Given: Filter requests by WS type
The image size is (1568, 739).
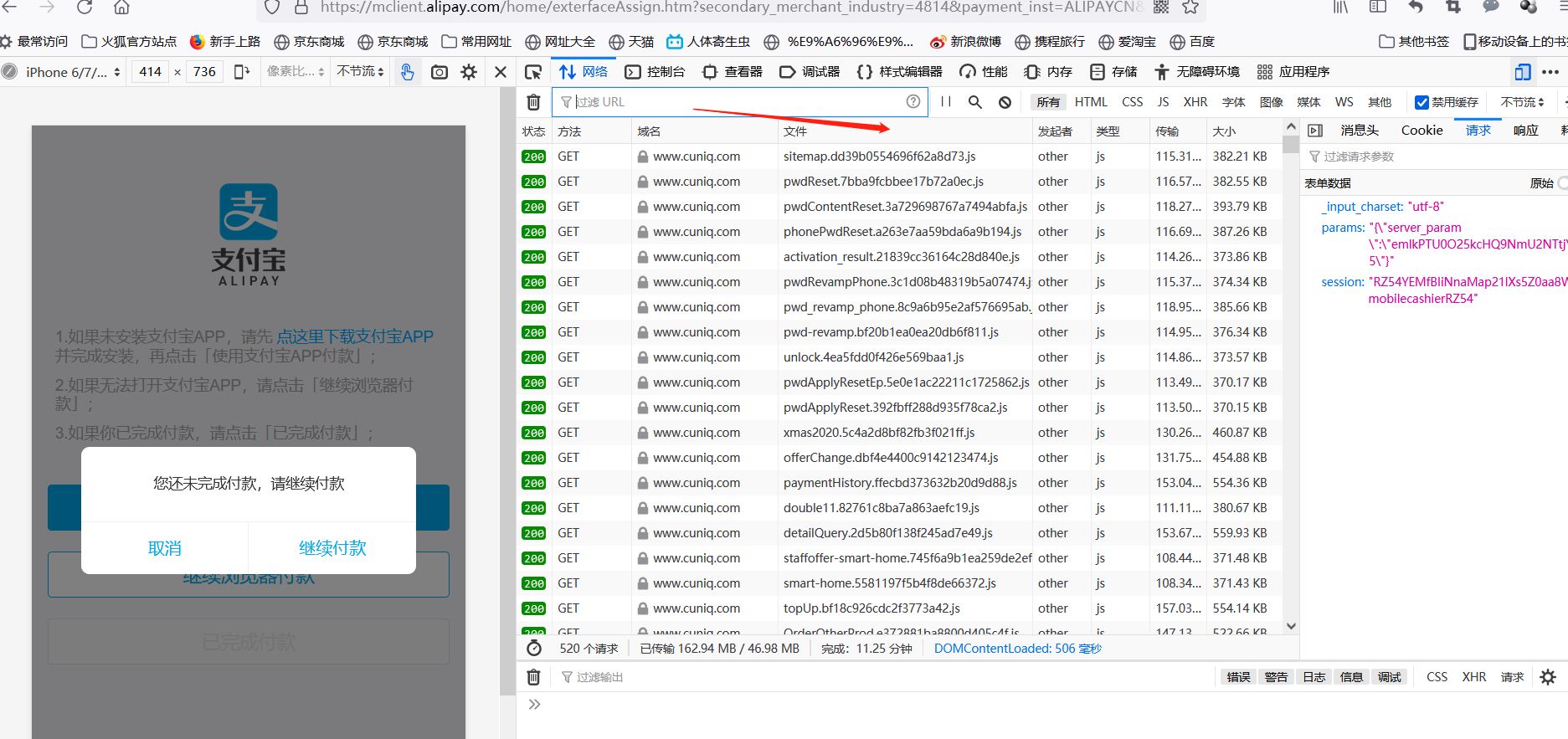Looking at the screenshot, I should 1344,102.
